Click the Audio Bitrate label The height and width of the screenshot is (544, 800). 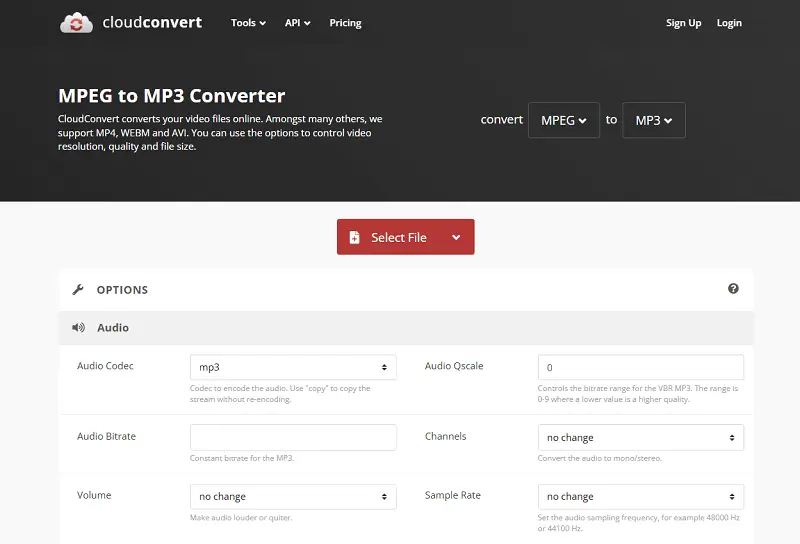click(x=106, y=436)
